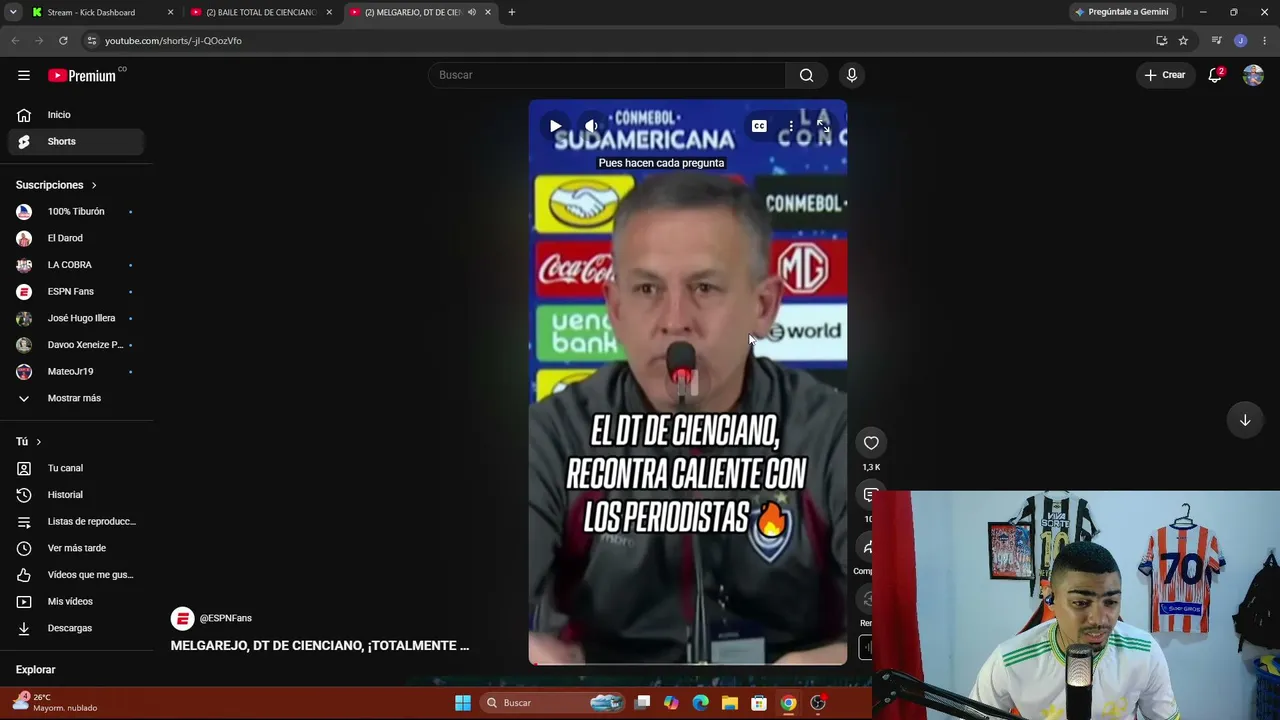The width and height of the screenshot is (1280, 720).
Task: Expand the Suscripciones section
Action: pyautogui.click(x=56, y=185)
